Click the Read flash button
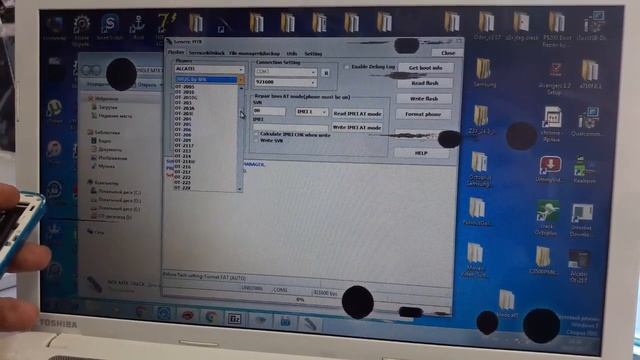Viewport: 640px width, 360px height. (424, 83)
